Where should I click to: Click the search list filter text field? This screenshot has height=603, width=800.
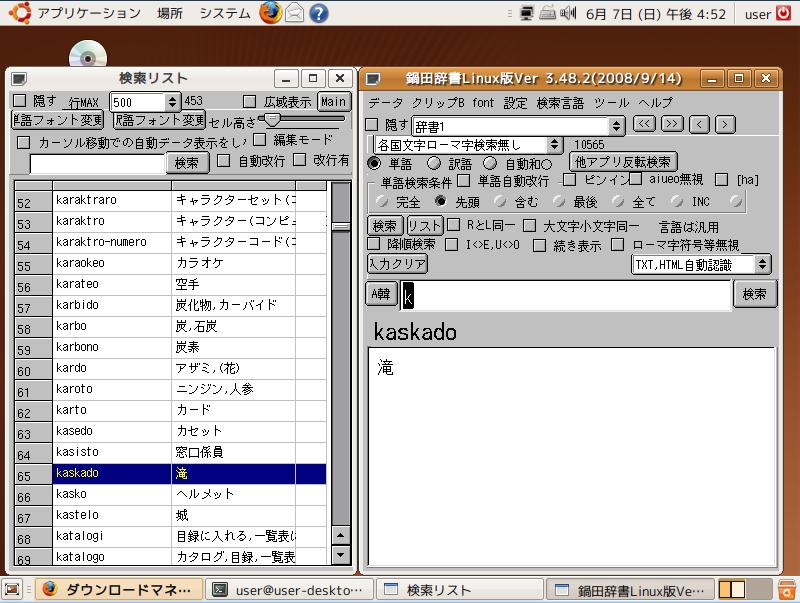(98, 164)
